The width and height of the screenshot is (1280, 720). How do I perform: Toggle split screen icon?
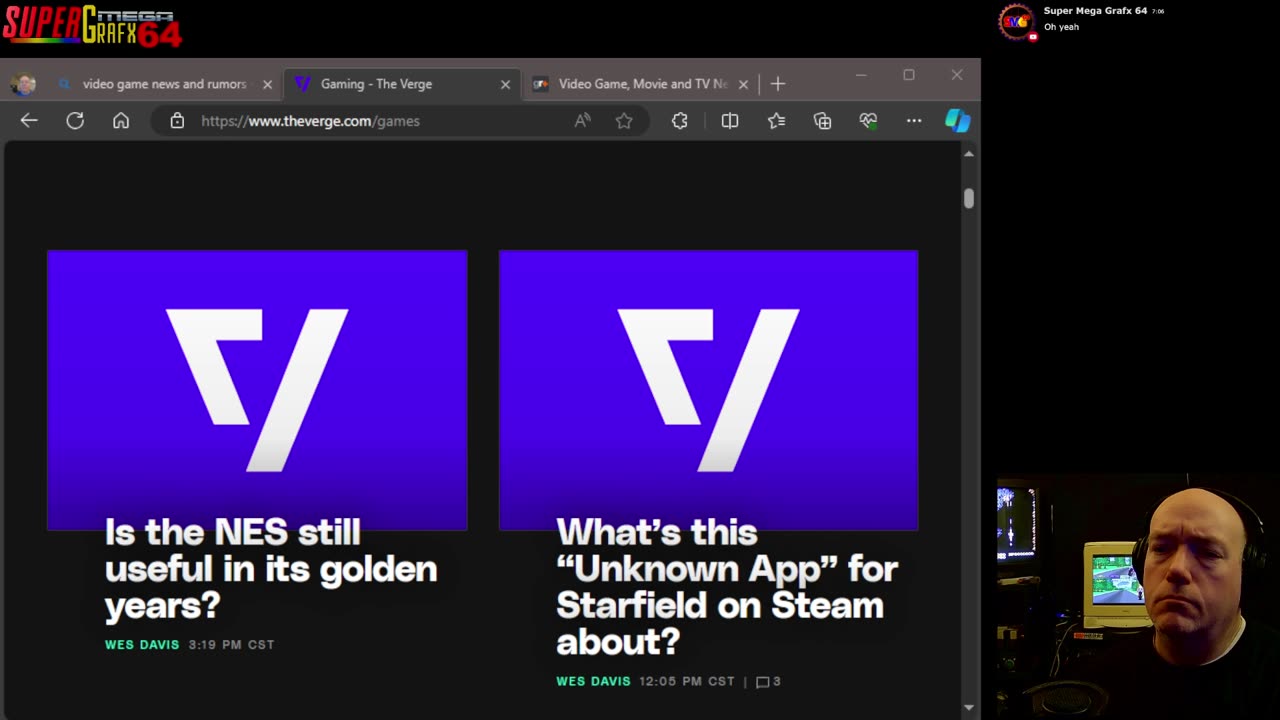(730, 121)
